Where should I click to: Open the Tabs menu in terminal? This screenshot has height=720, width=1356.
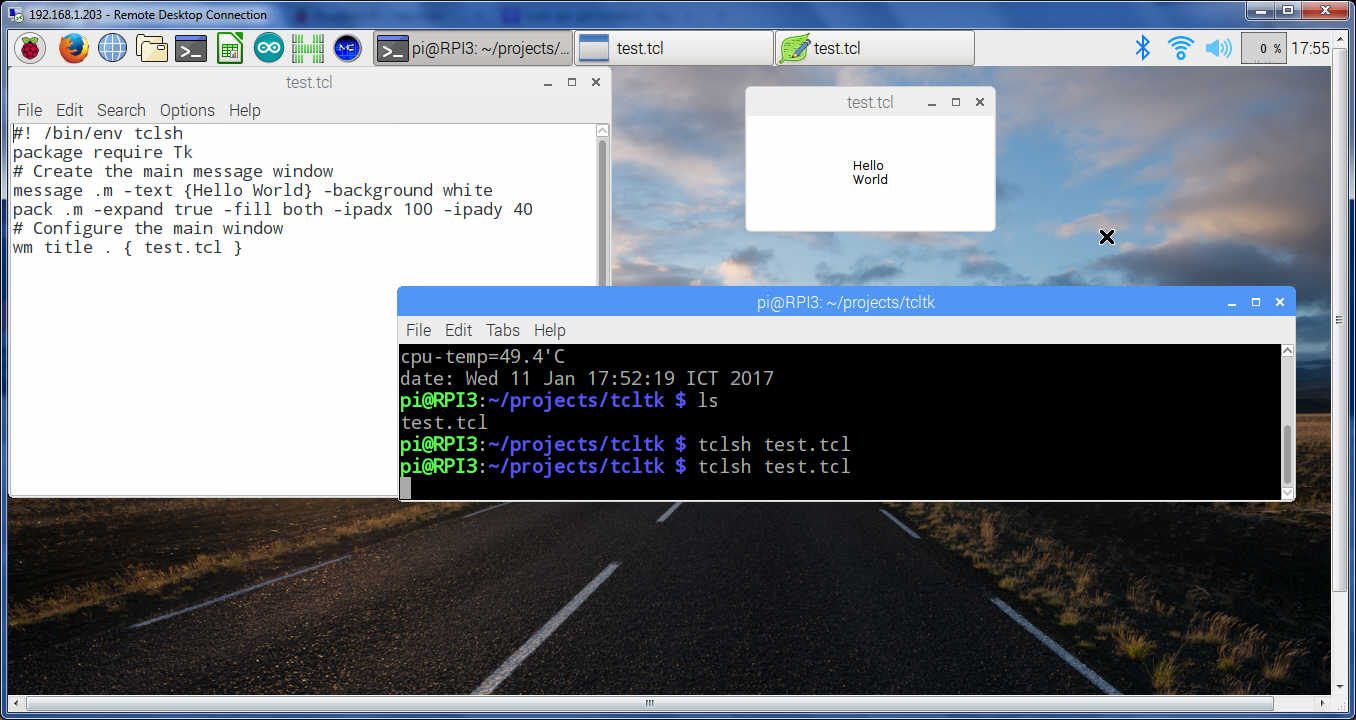(503, 330)
